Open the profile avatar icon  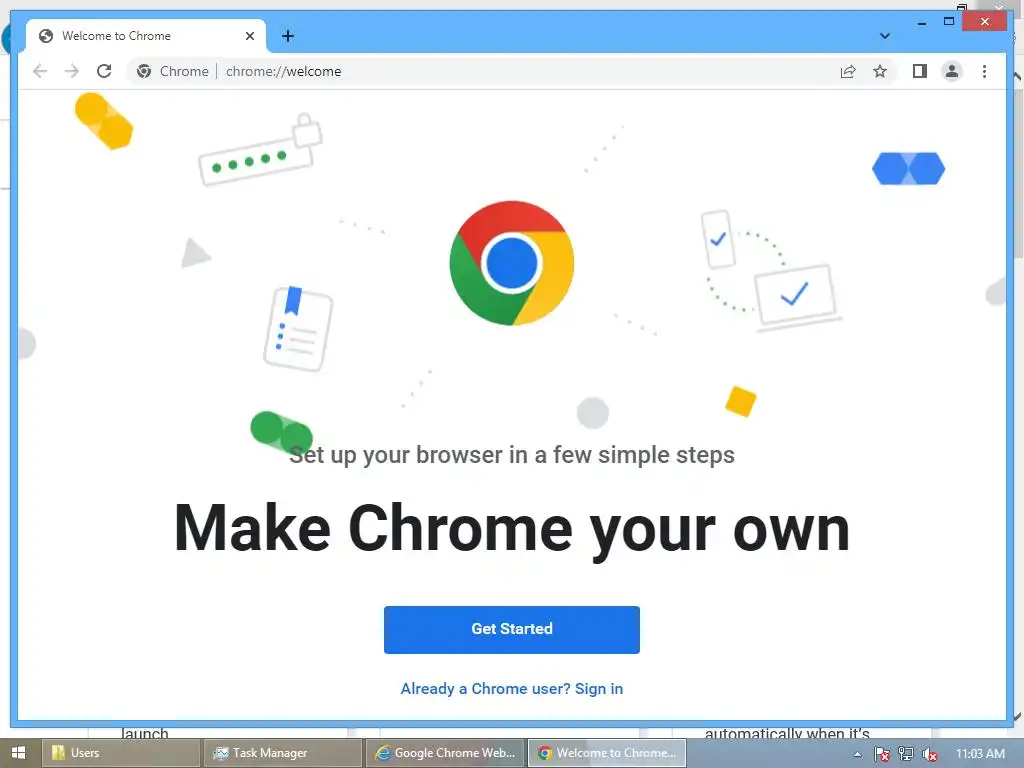point(952,71)
